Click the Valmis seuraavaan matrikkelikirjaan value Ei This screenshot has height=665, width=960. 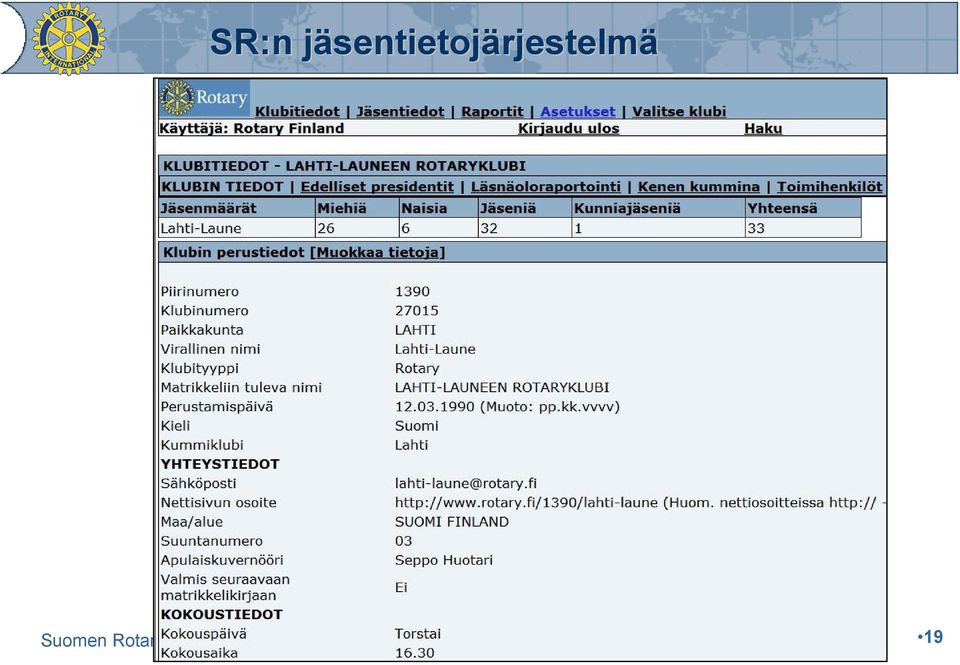coord(401,588)
